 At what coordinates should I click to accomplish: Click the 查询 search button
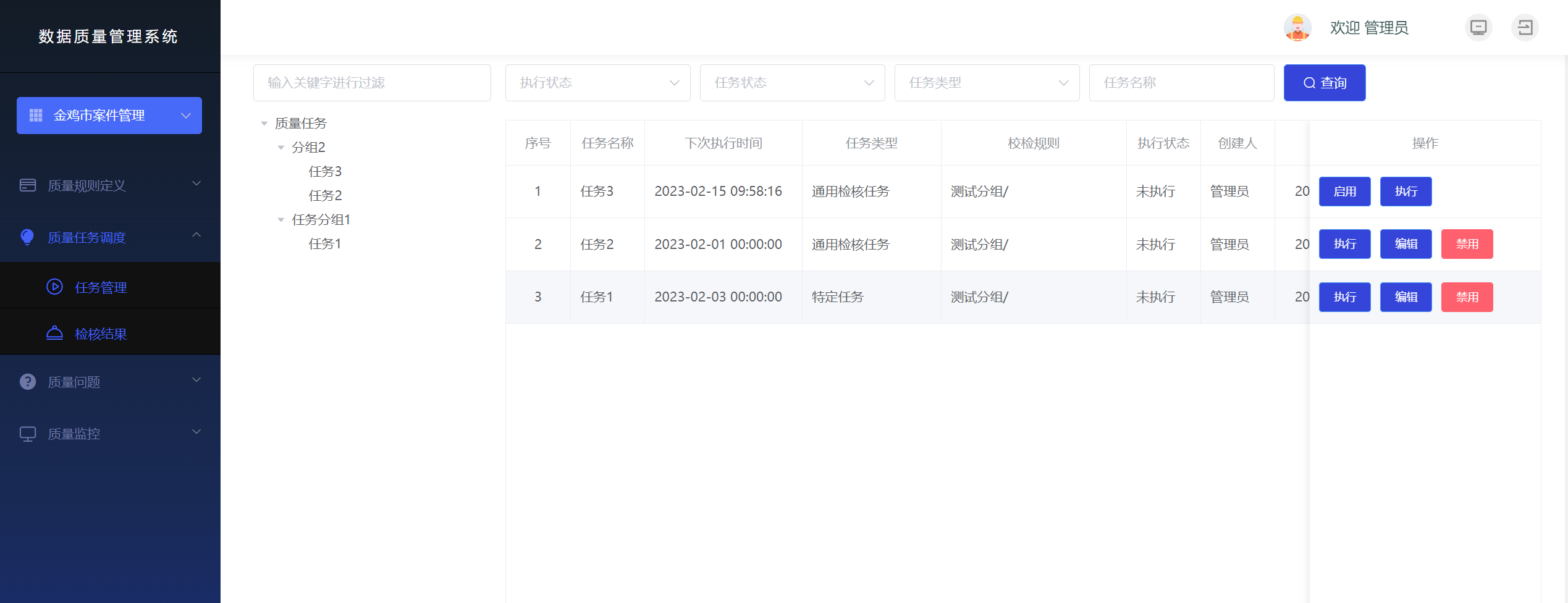(x=1324, y=83)
